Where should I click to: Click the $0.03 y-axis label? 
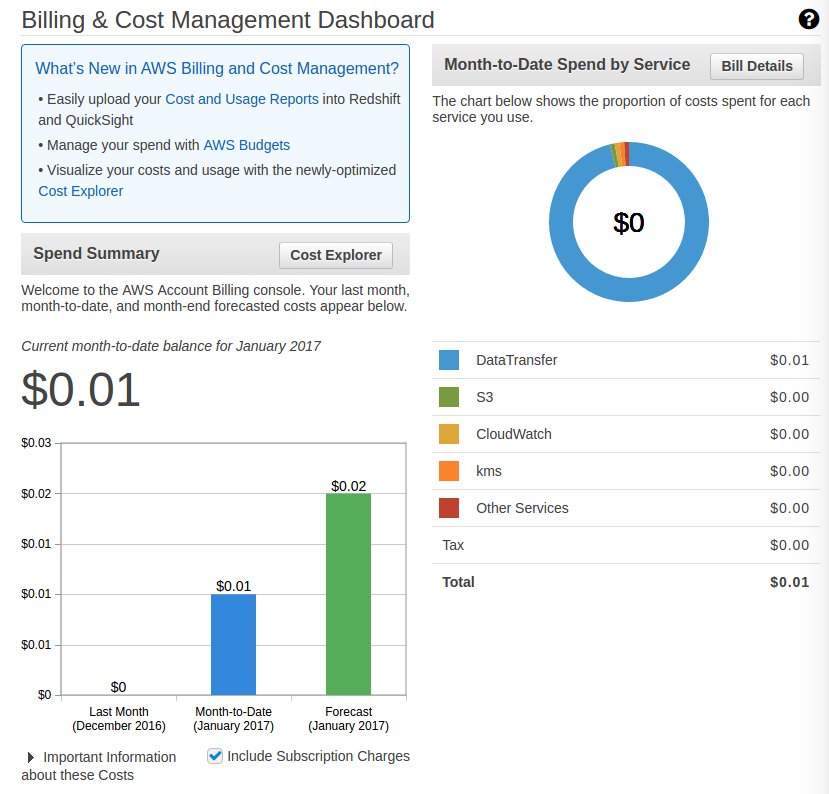click(36, 442)
